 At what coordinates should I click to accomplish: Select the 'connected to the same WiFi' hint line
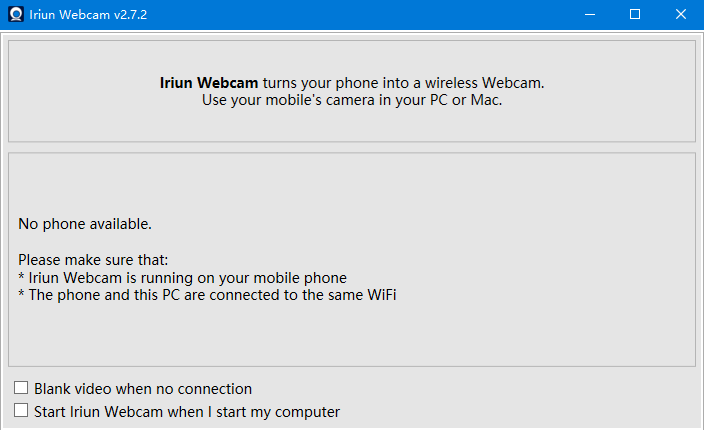tap(207, 295)
